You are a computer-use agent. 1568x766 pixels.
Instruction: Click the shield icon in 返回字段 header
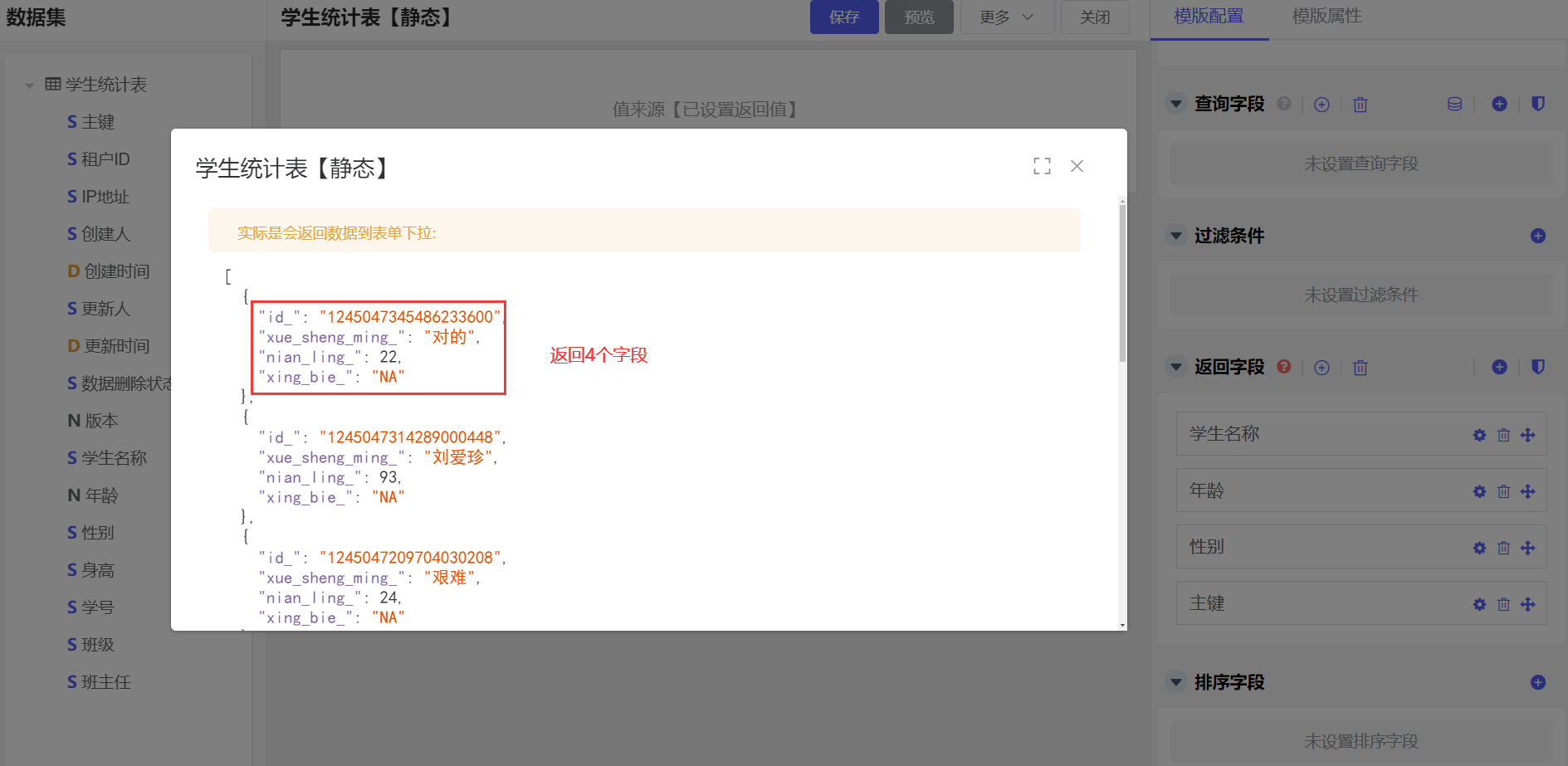(x=1537, y=367)
